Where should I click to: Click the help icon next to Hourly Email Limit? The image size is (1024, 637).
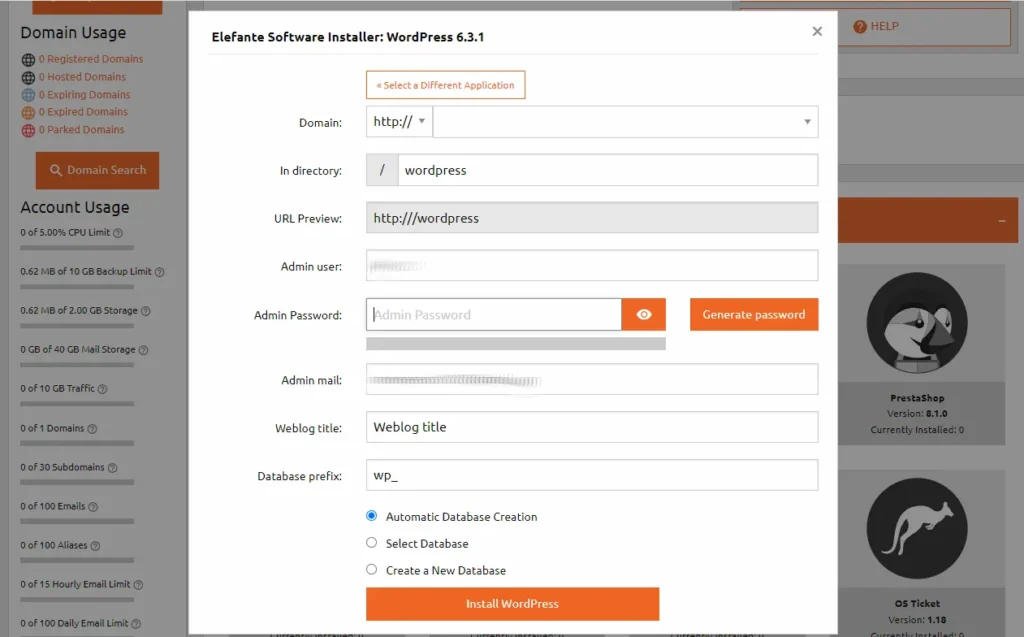click(138, 585)
